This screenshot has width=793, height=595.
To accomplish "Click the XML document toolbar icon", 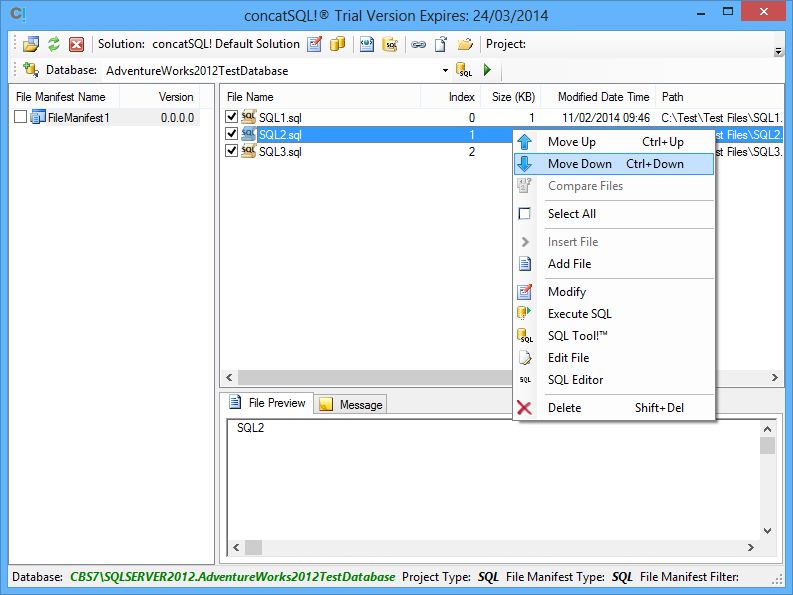I will (367, 44).
